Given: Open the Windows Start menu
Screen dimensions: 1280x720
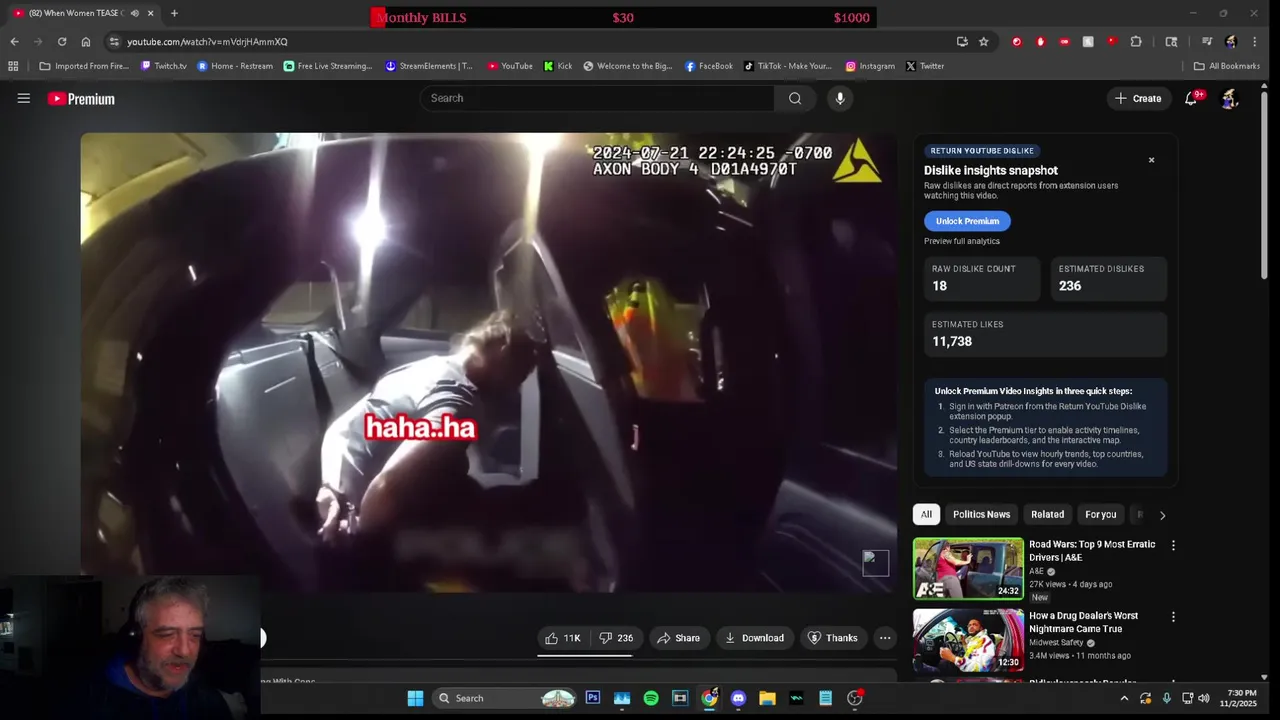Looking at the screenshot, I should tap(415, 698).
